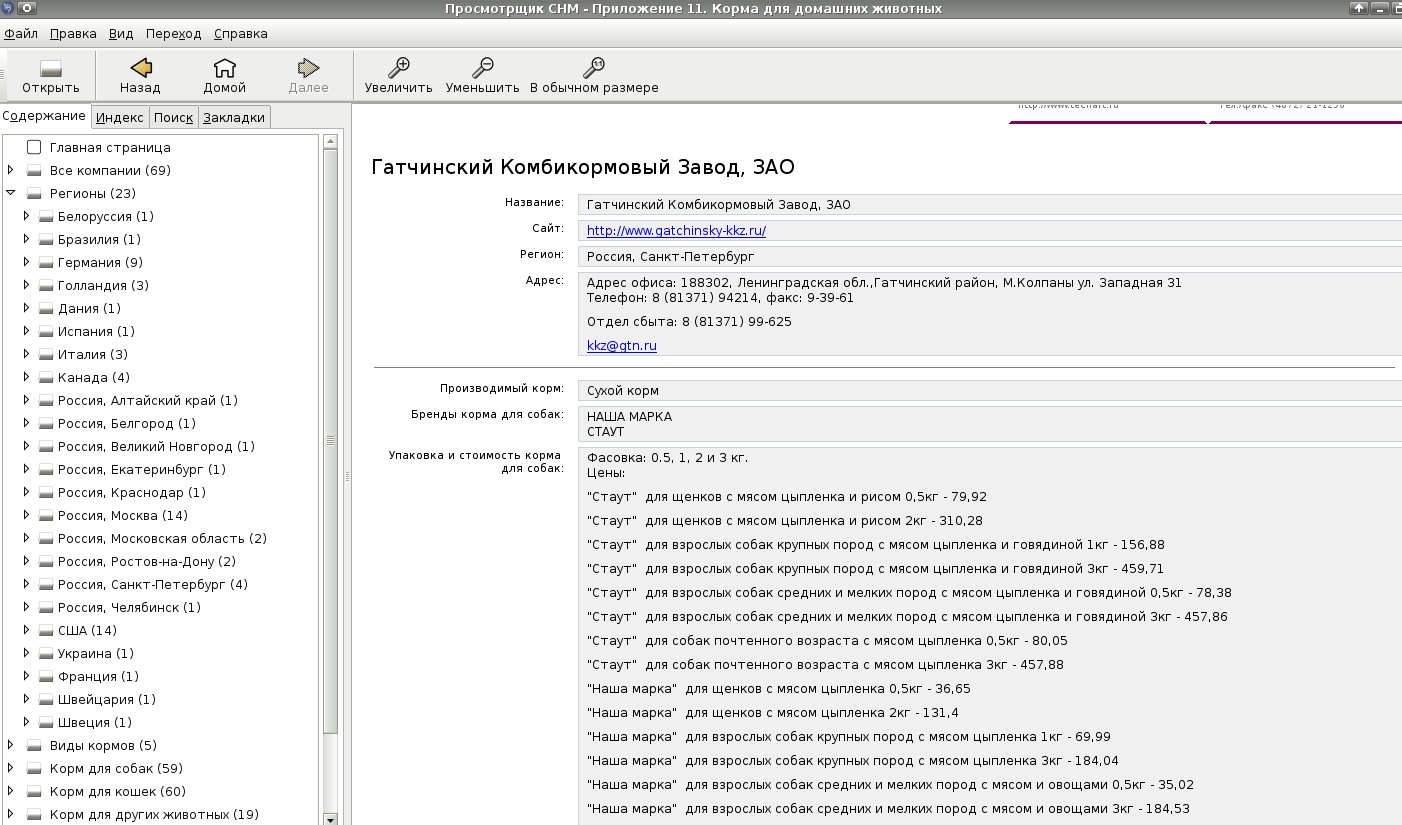1402x825 pixels.
Task: Click the book icon beside Корм для собак (59)
Action: click(x=35, y=769)
